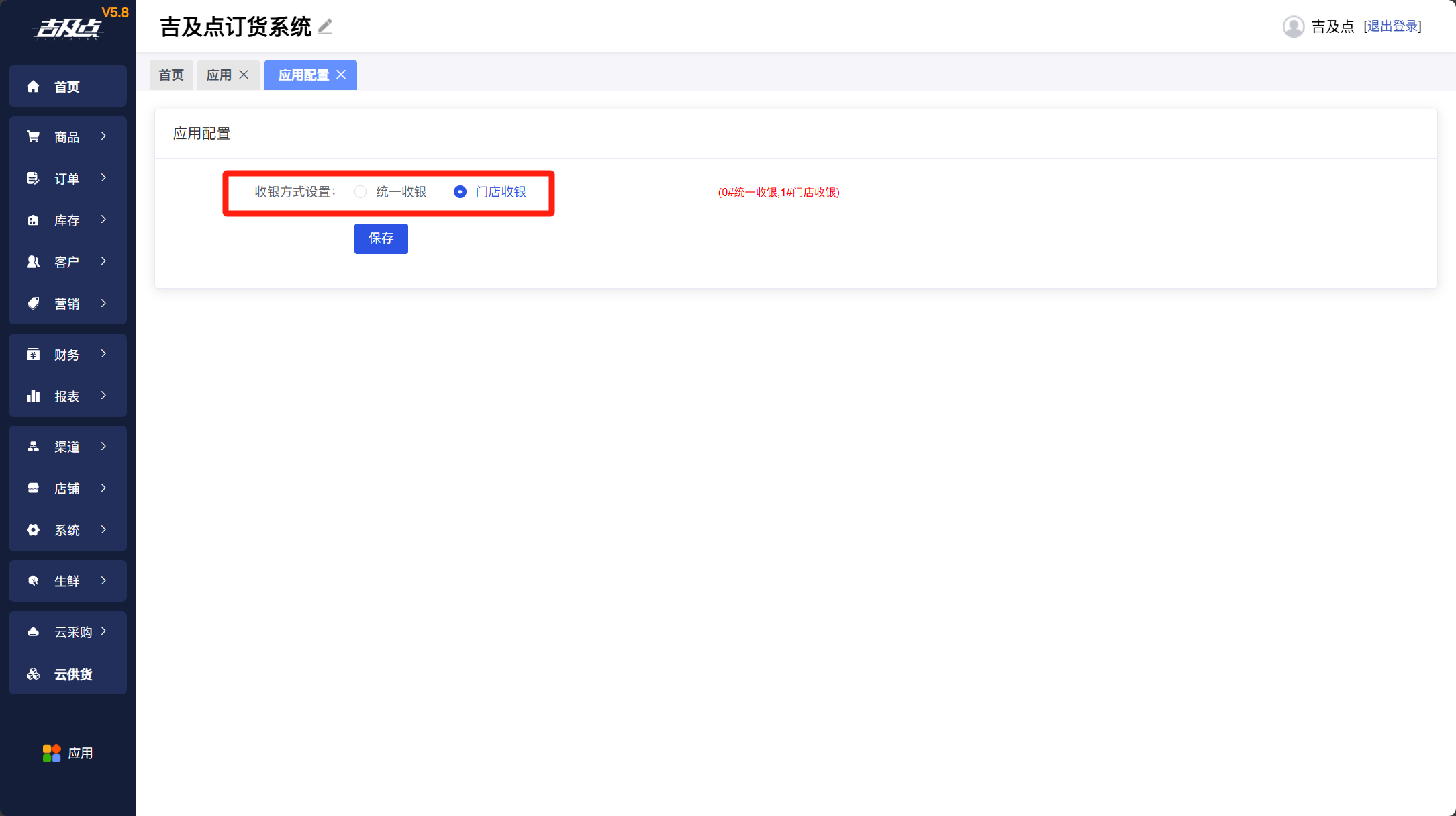This screenshot has width=1456, height=816.
Task: Click the home icon in sidebar
Action: (33, 87)
